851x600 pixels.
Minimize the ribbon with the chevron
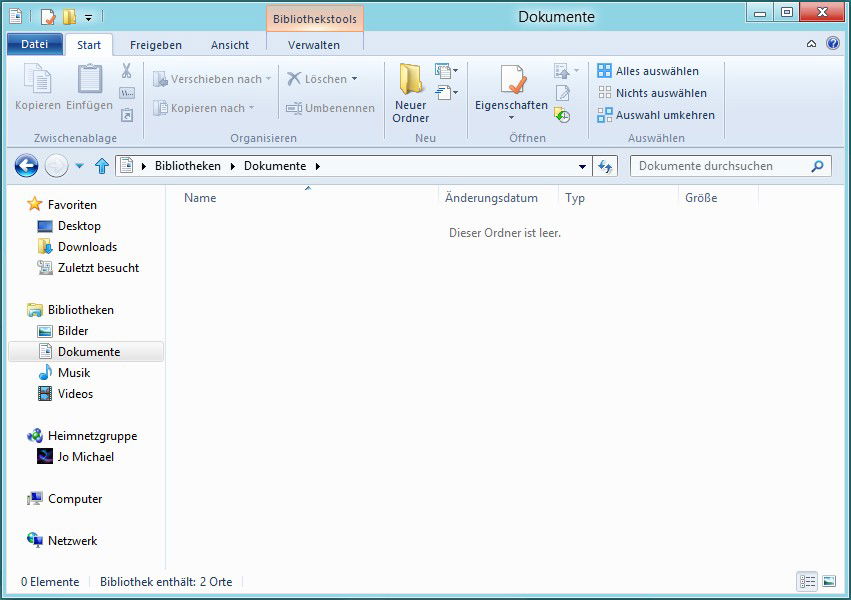pyautogui.click(x=811, y=44)
